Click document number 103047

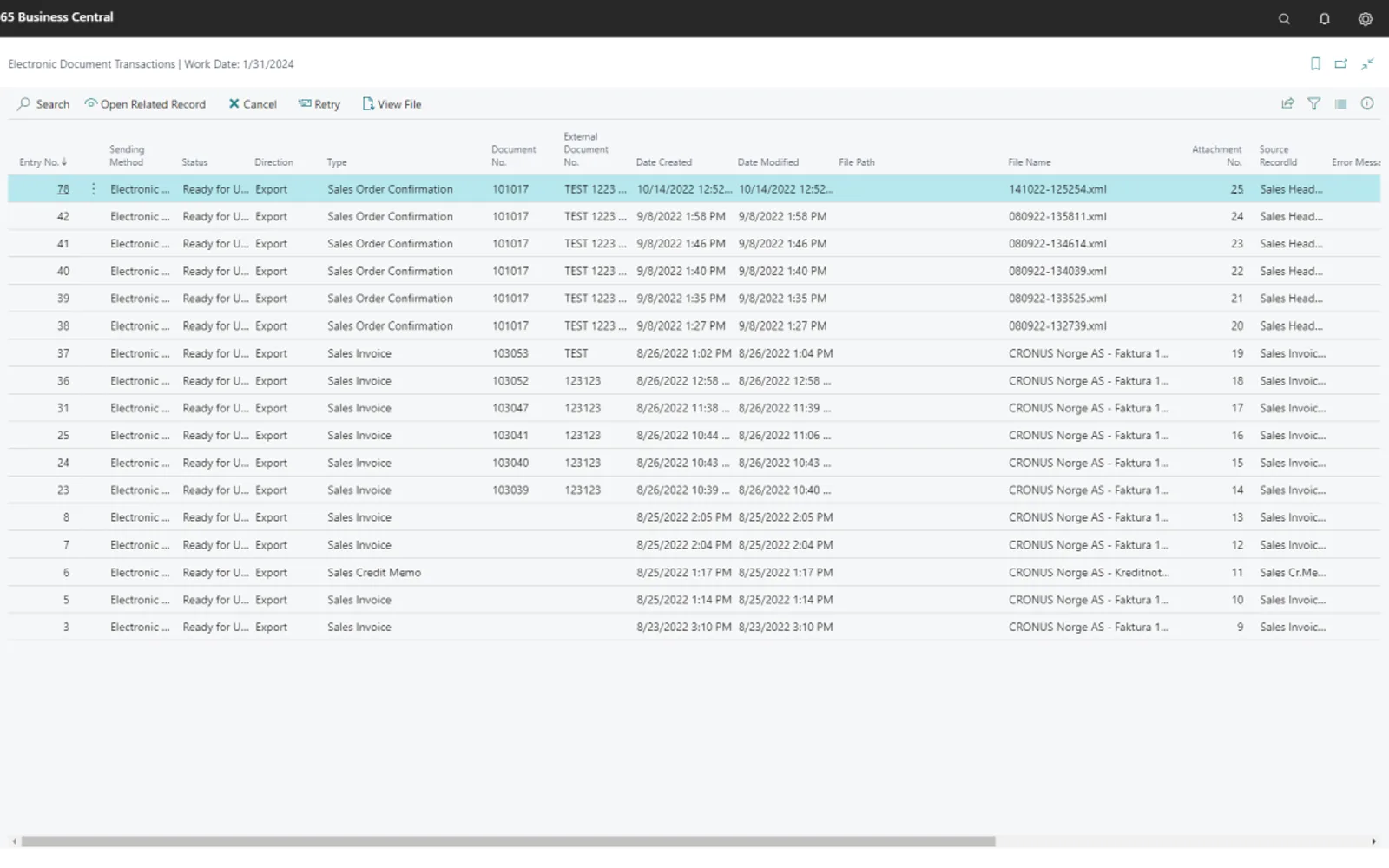point(510,408)
